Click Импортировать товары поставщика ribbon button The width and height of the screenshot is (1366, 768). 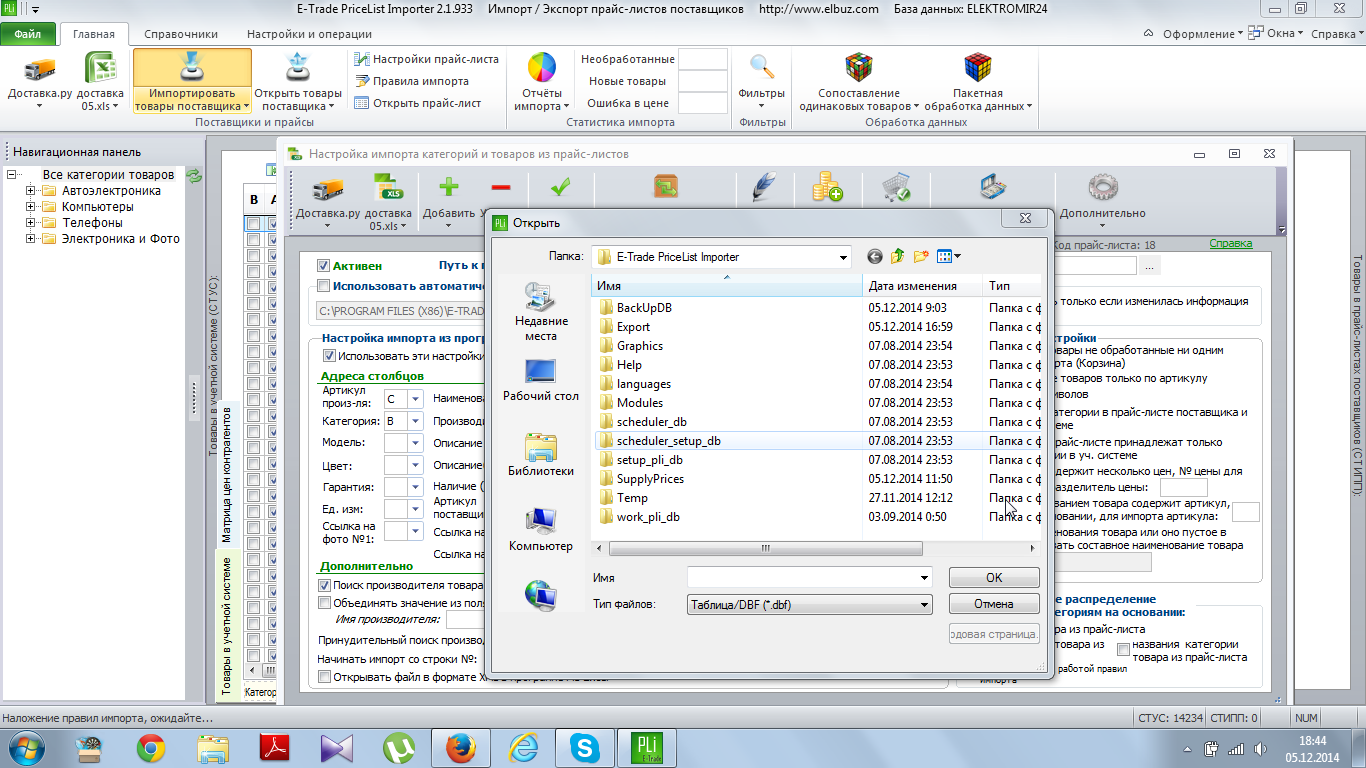click(x=192, y=82)
